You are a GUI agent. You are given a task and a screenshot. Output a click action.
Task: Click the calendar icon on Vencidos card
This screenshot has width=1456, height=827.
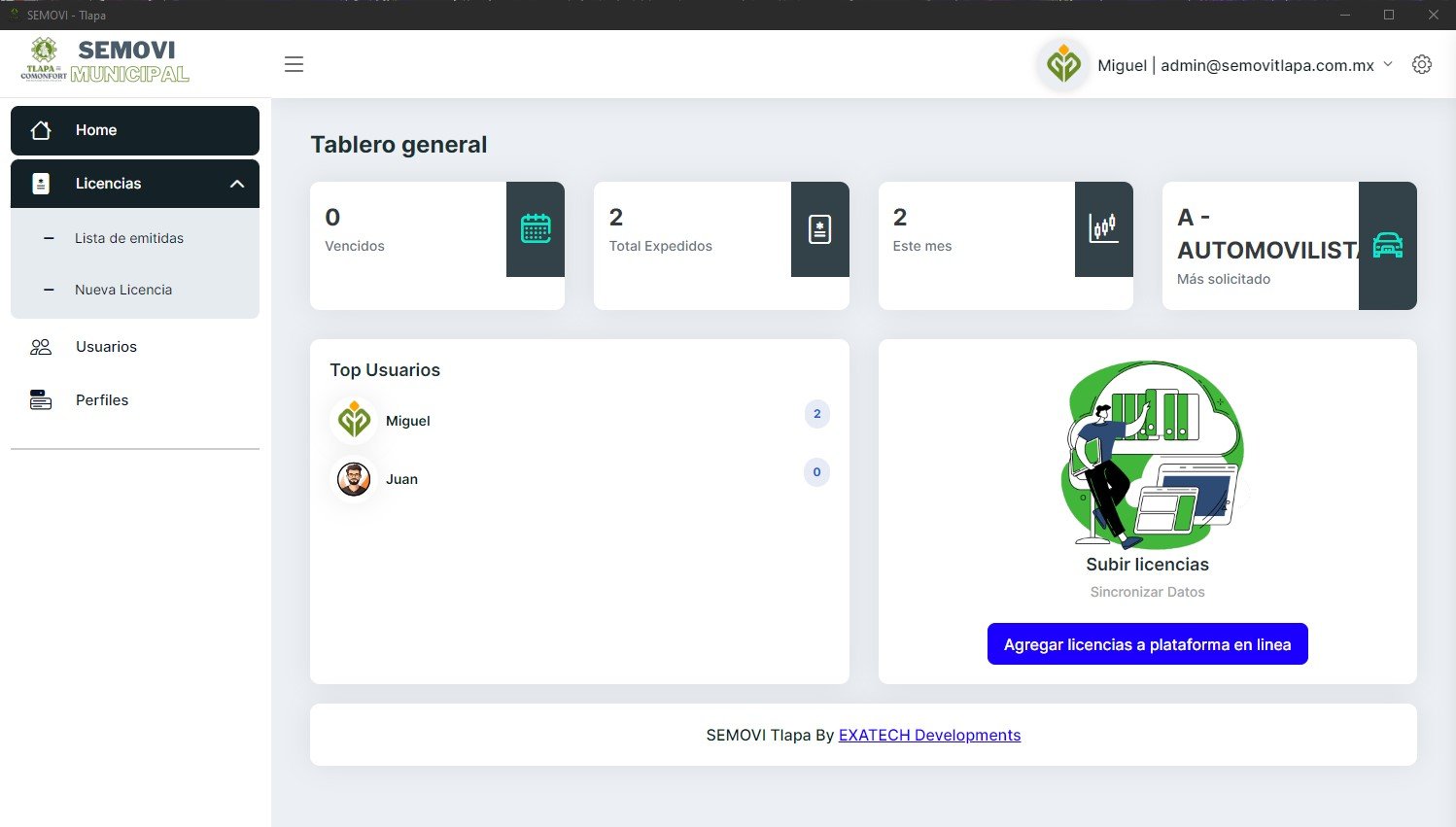coord(536,228)
